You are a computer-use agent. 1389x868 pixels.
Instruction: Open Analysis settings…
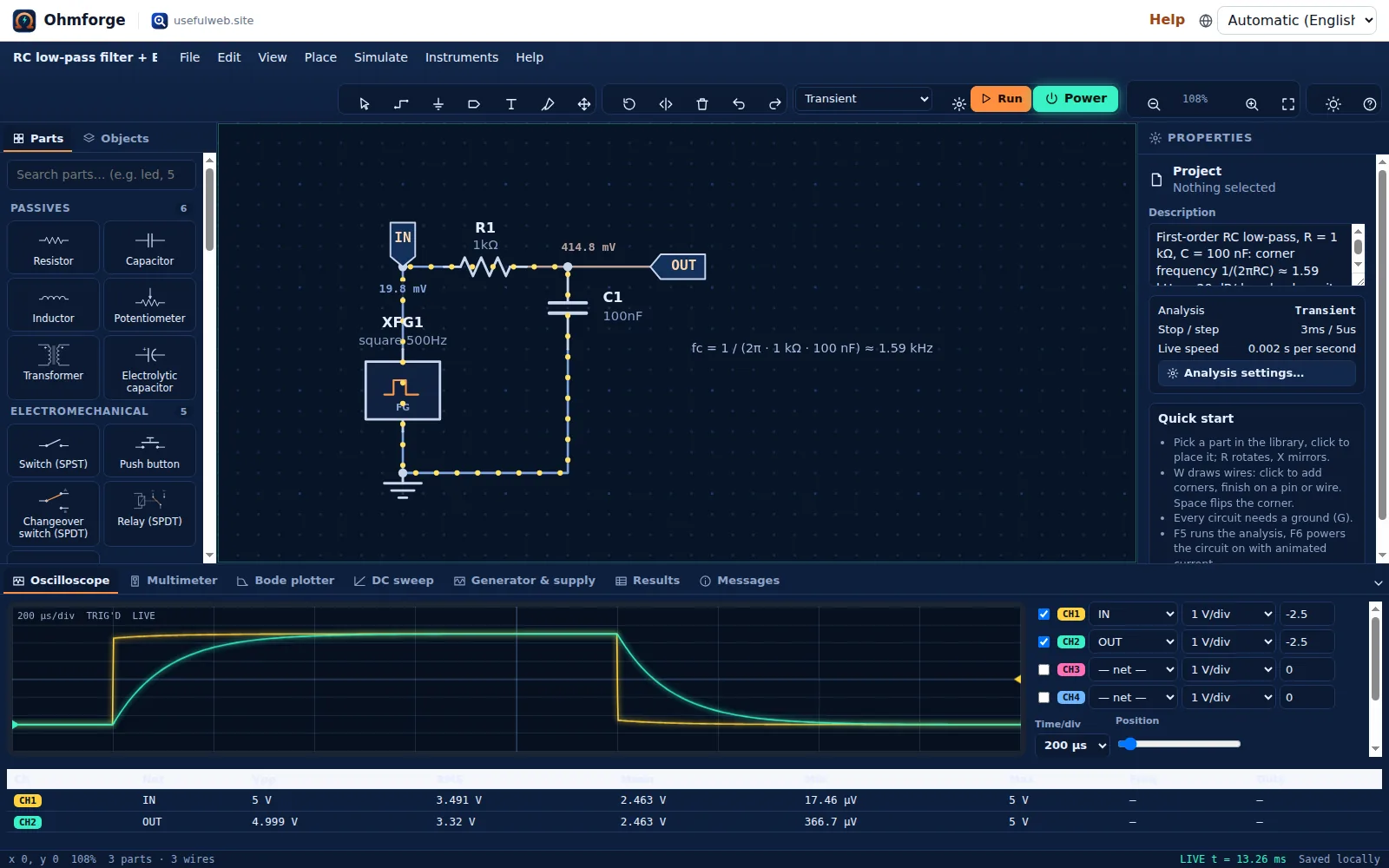(1256, 373)
